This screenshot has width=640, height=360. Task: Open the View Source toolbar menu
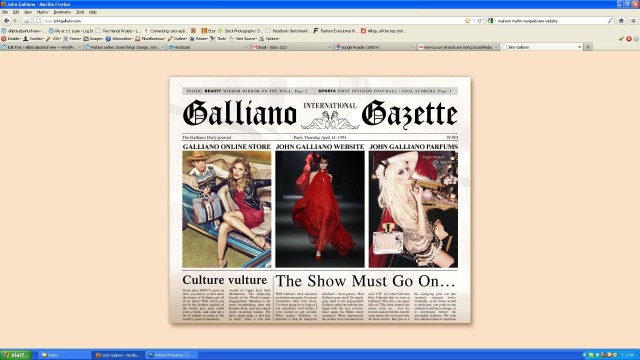[x=243, y=39]
